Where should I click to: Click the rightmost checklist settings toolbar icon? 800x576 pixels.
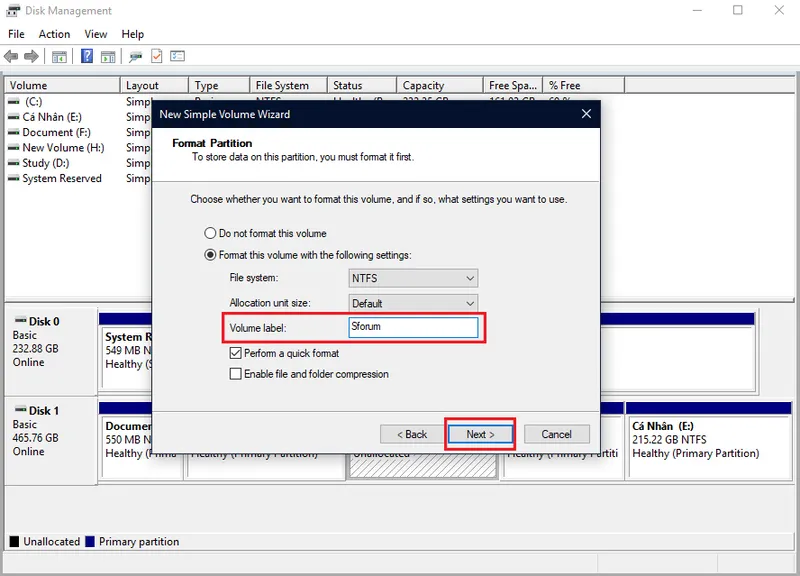[x=179, y=57]
